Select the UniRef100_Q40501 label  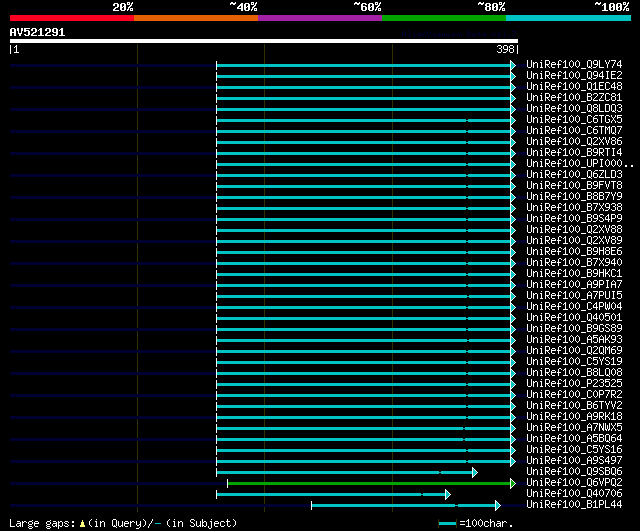pos(574,318)
